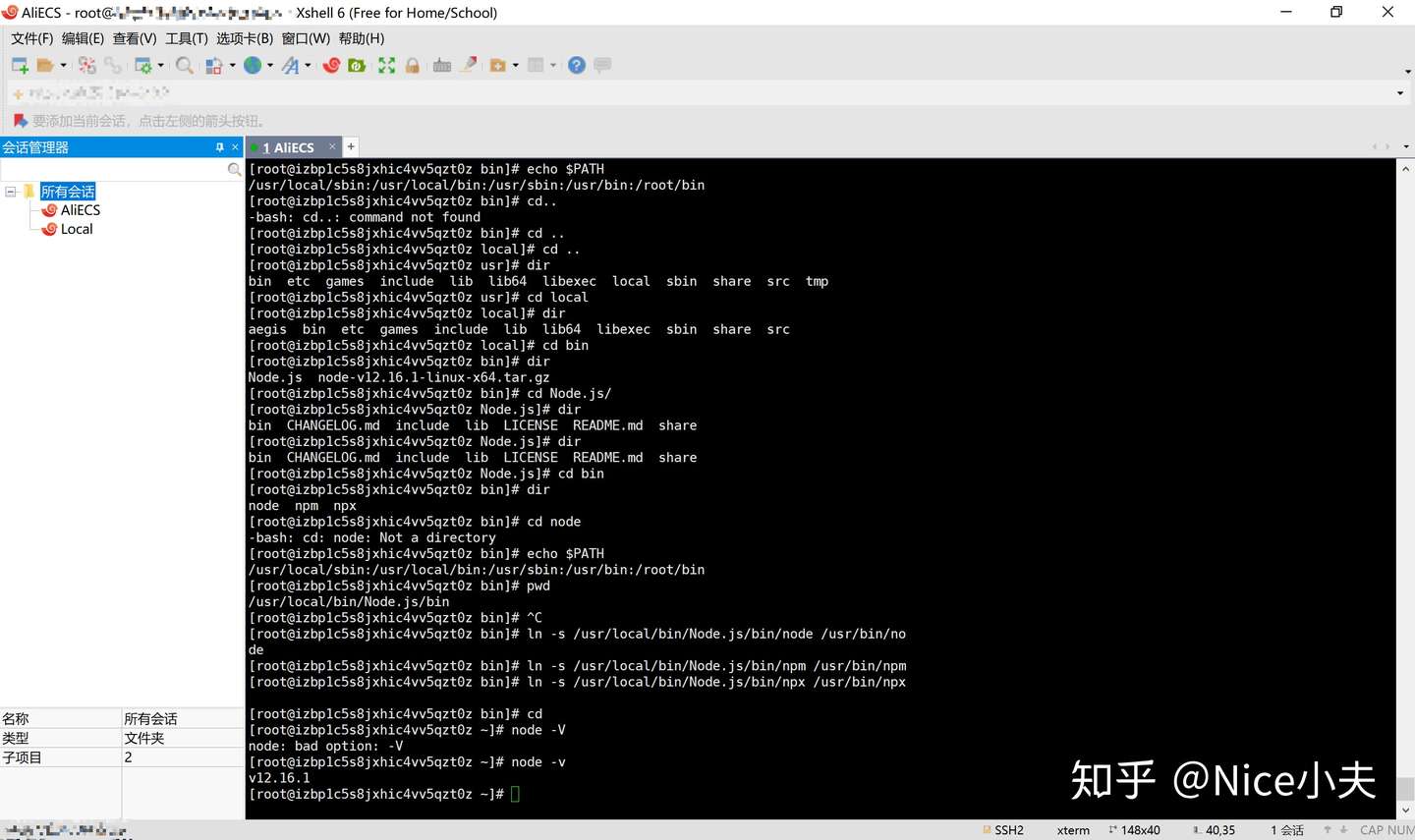Open the 窗口(W) menu

(306, 38)
